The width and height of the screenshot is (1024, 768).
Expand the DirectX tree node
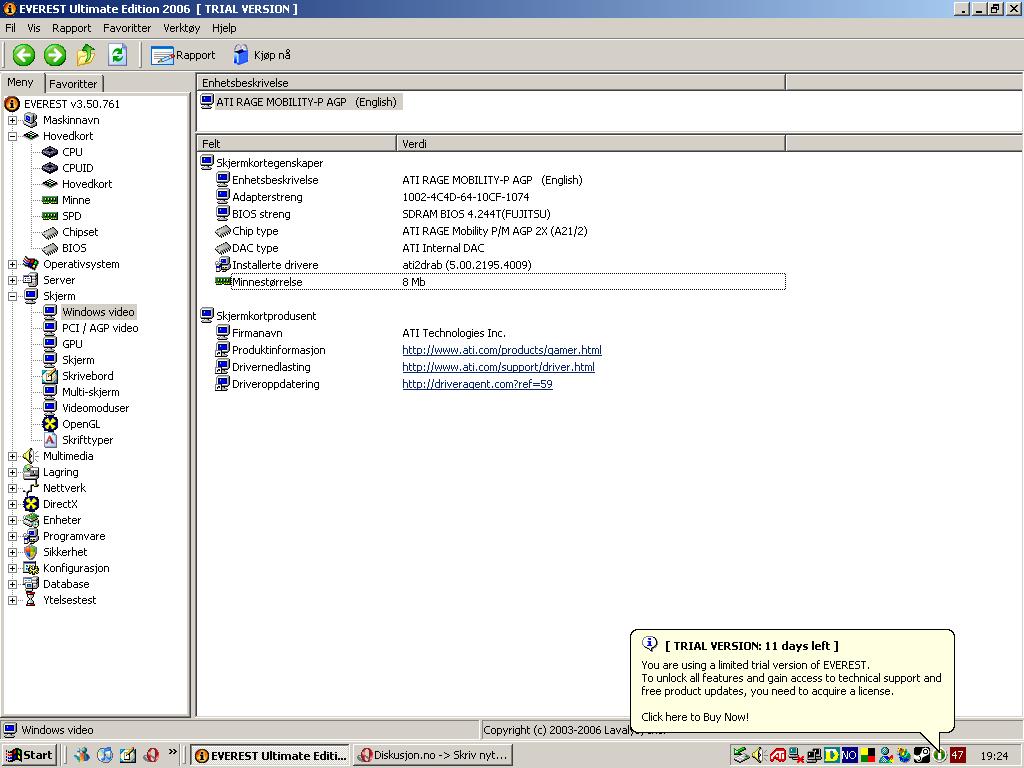12,504
